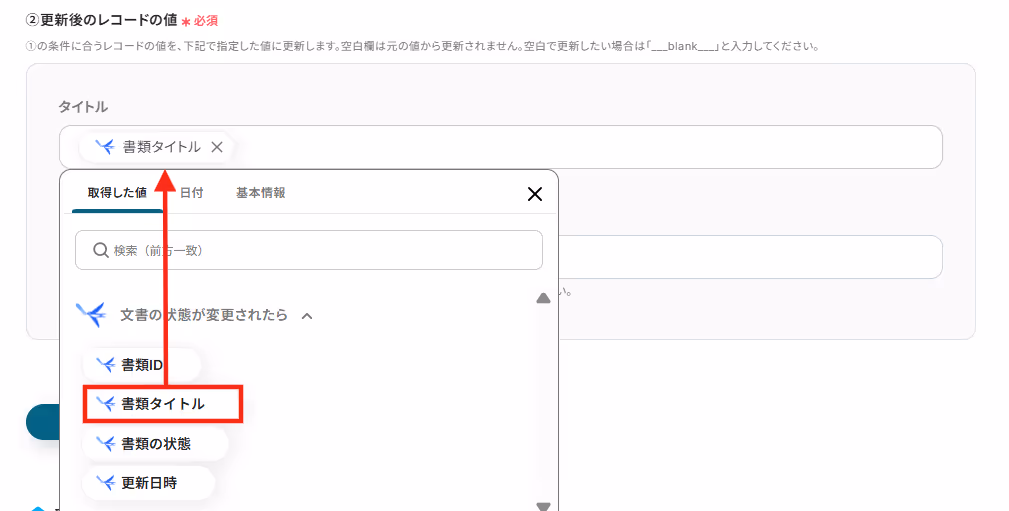The image size is (1009, 511).
Task: Click the 文書の状態が変更されたら section heading
Action: click(x=203, y=315)
